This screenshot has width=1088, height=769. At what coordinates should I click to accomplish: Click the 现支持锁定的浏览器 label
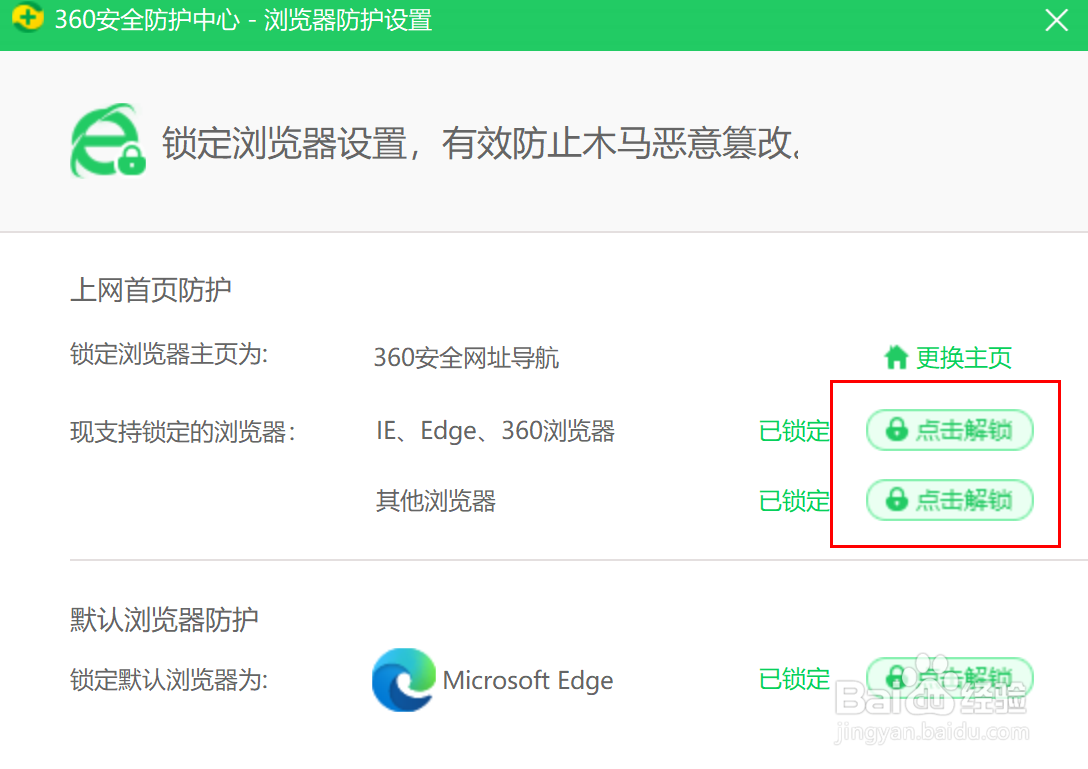click(182, 432)
